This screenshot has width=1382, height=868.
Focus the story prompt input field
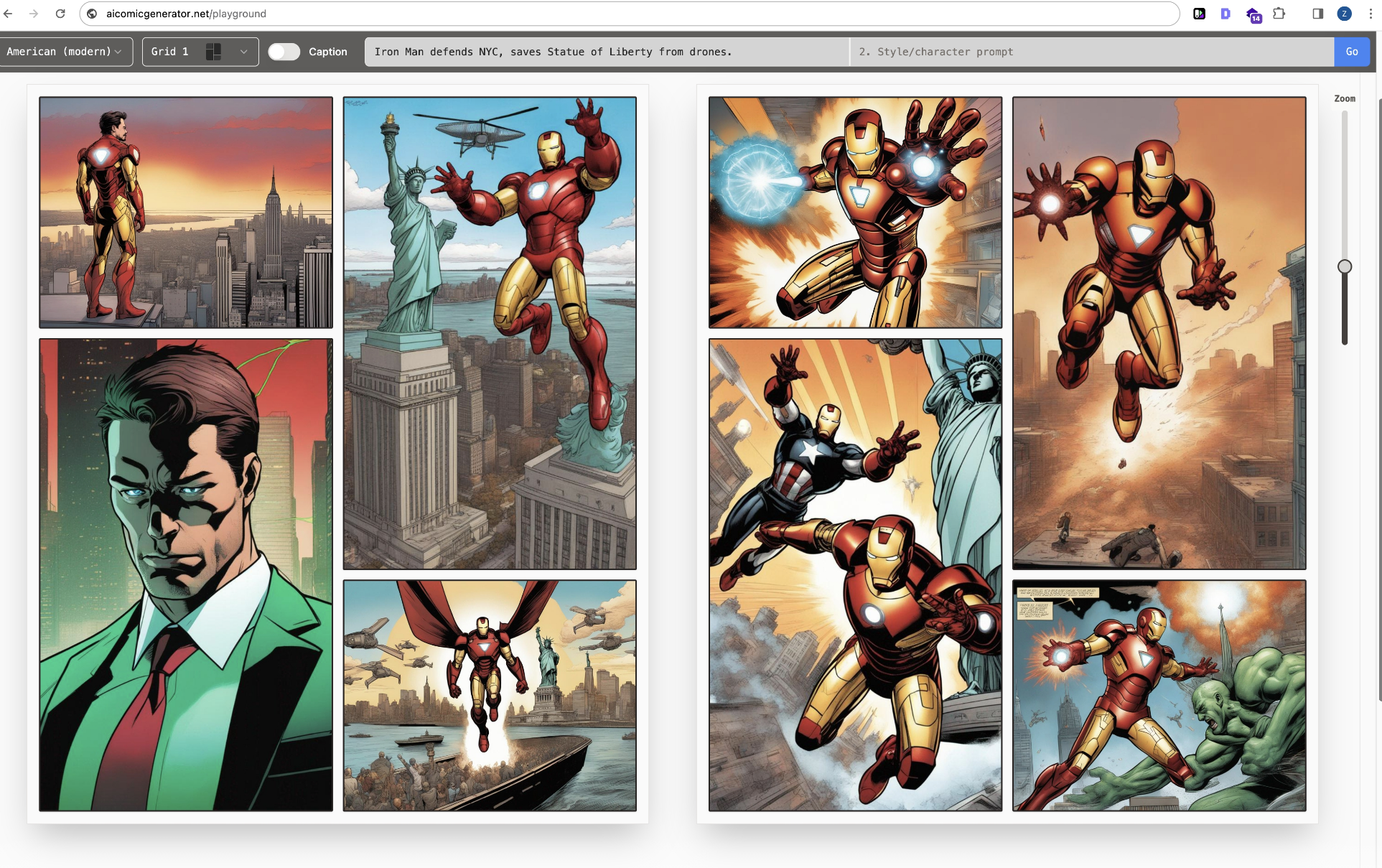pyautogui.click(x=607, y=52)
